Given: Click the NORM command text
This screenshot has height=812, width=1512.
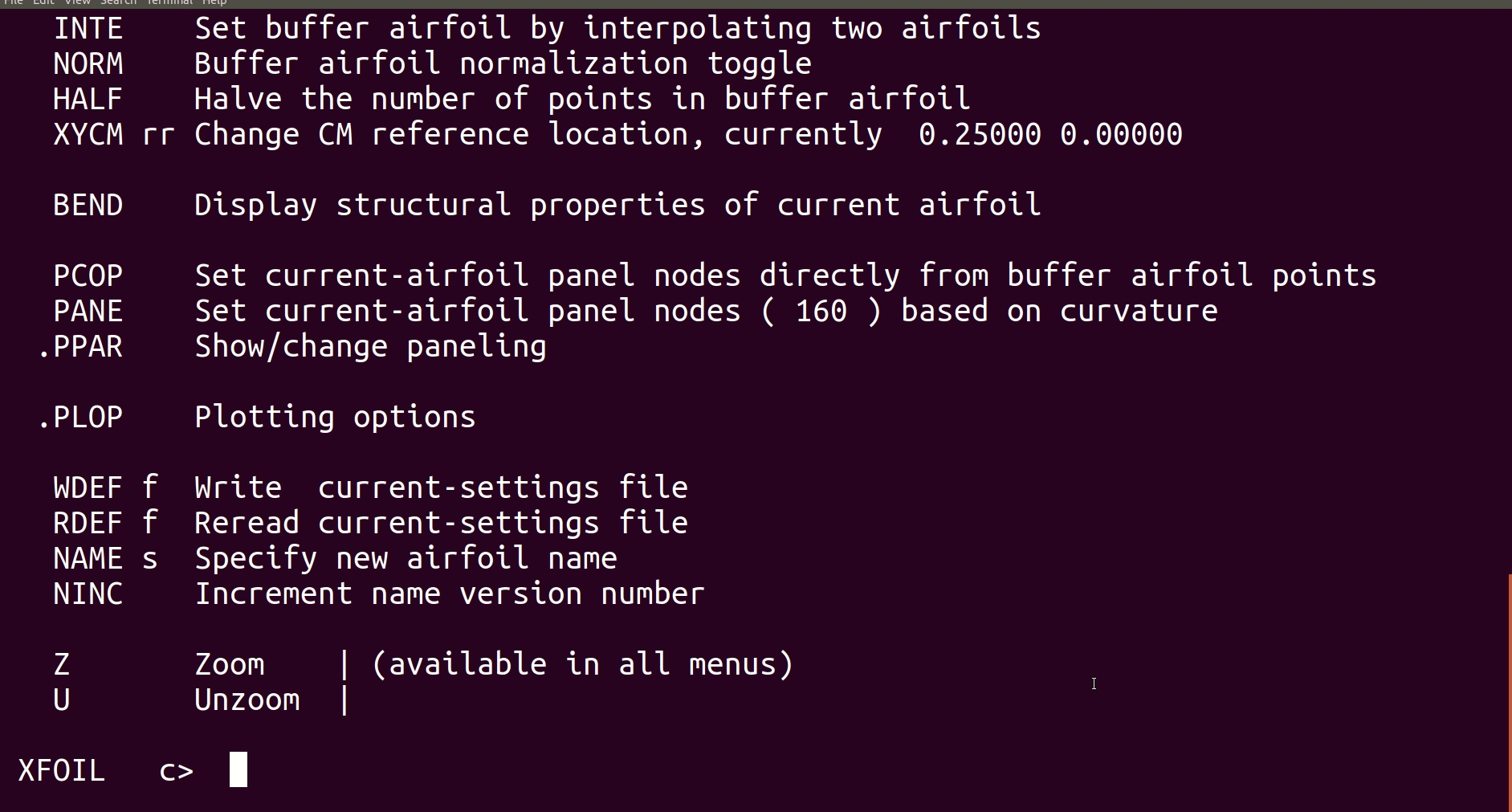Looking at the screenshot, I should [x=88, y=63].
